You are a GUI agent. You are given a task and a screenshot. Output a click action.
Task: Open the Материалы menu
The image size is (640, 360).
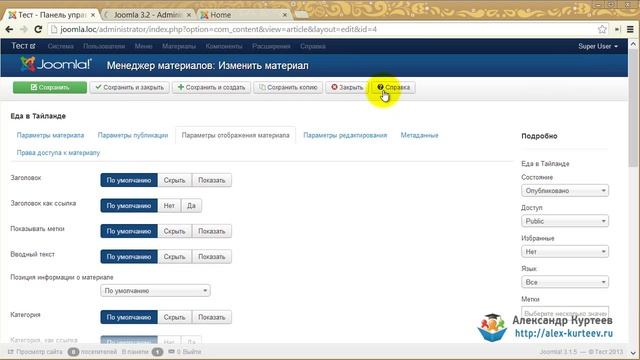coord(179,47)
